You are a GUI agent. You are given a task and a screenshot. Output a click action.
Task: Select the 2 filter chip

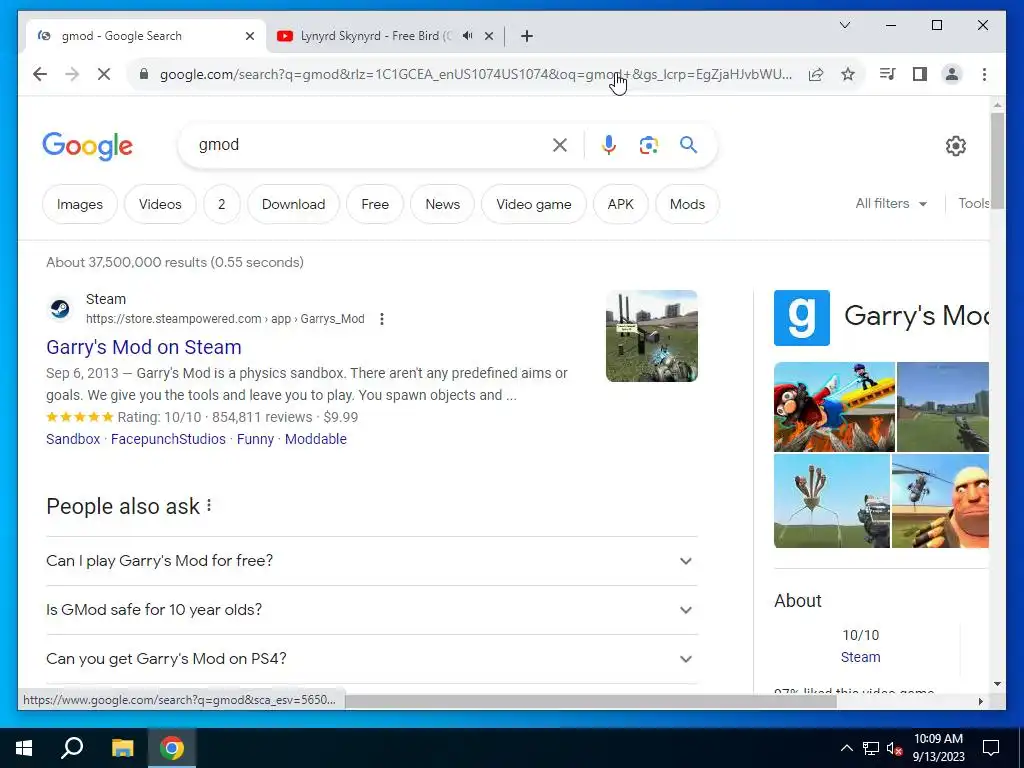click(x=221, y=204)
